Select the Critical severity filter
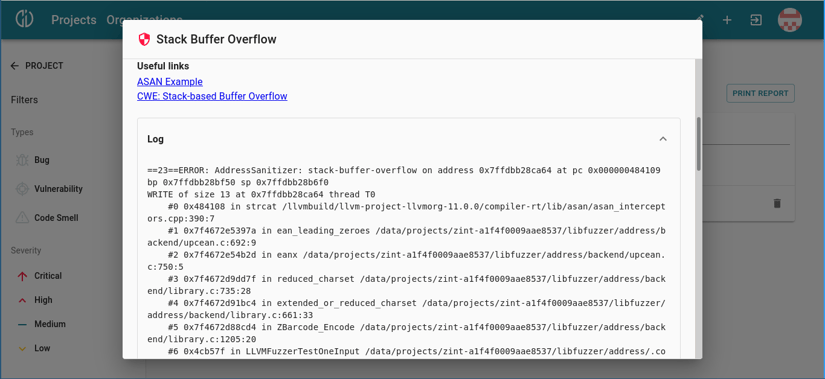This screenshot has width=825, height=379. coord(39,276)
